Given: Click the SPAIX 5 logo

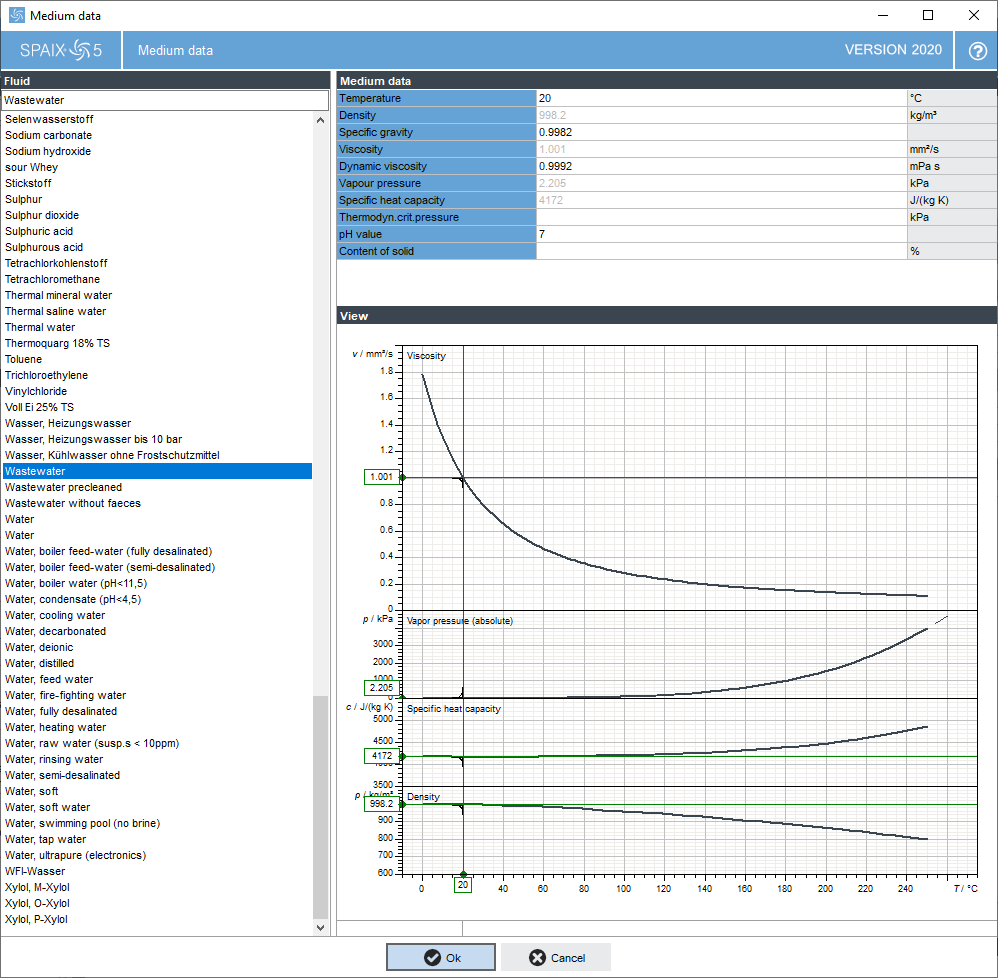Looking at the screenshot, I should click(61, 50).
